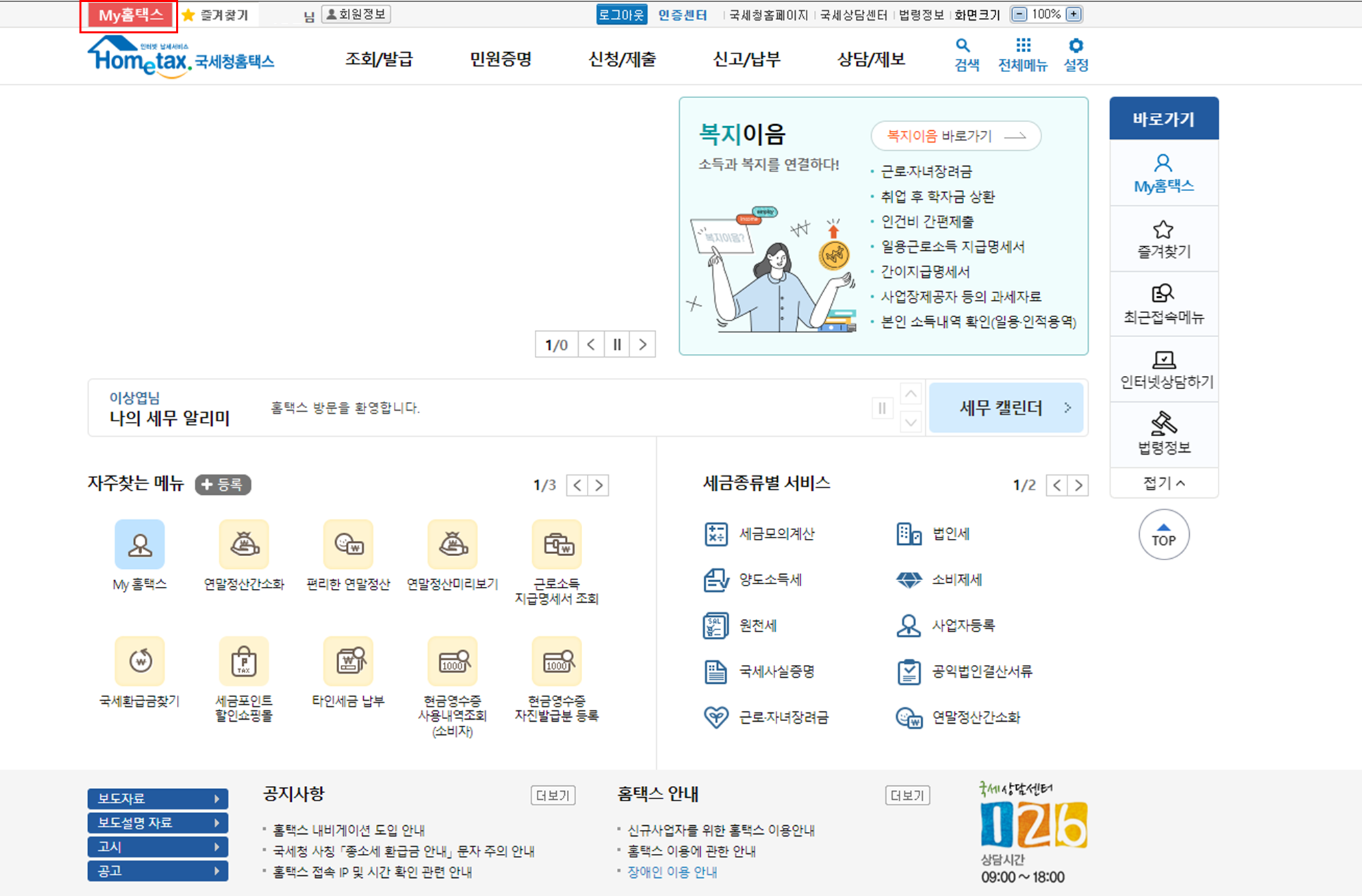Open the 신고/납부 menu
The image size is (1362, 896).
[x=746, y=59]
